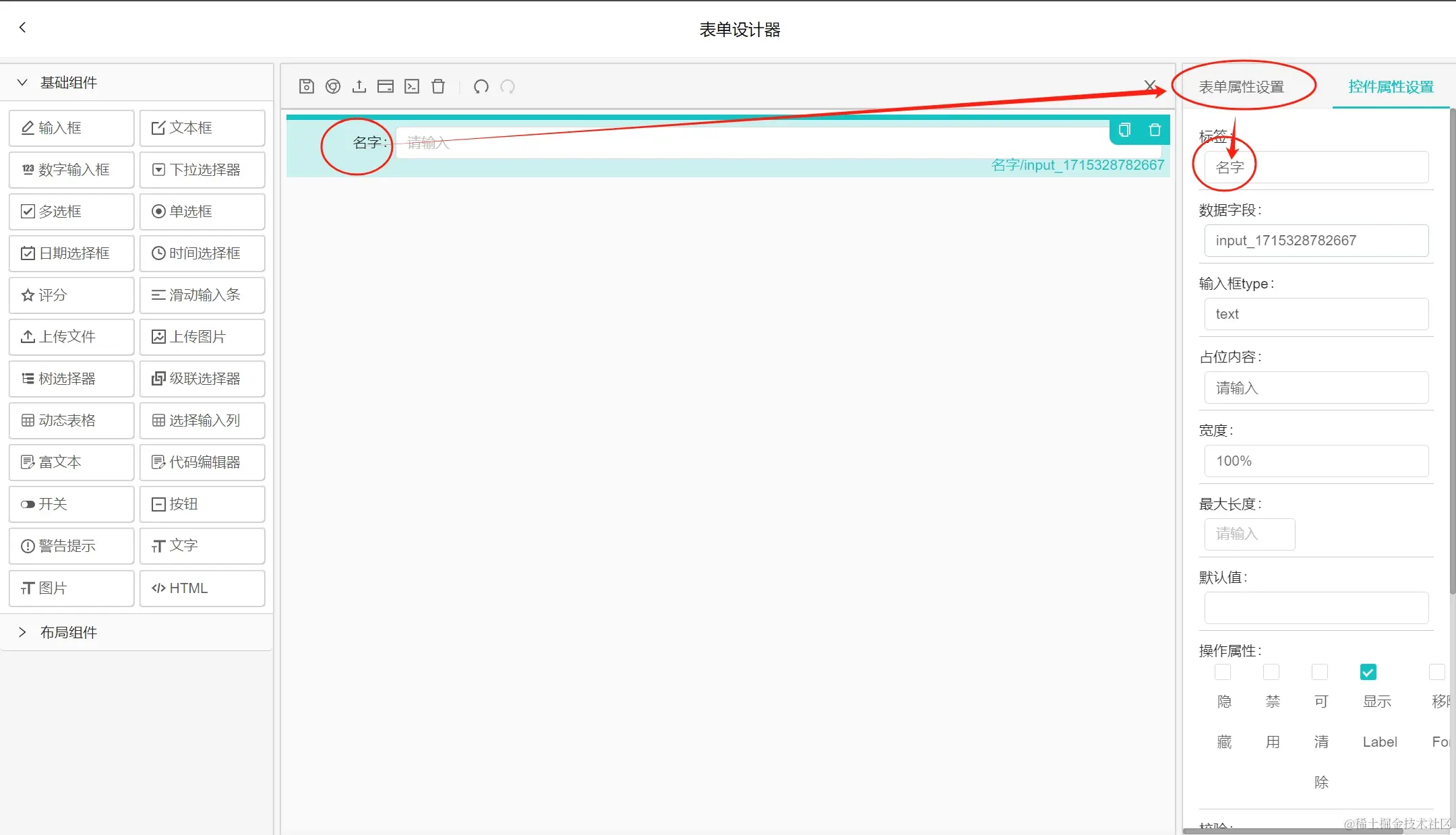Go back using the top-left arrow
Viewport: 1456px width, 835px height.
click(x=23, y=28)
